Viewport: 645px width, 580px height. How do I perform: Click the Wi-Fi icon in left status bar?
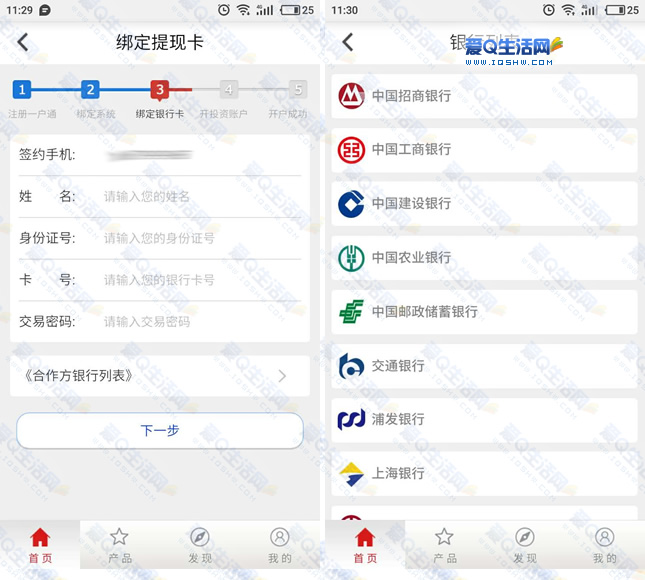tap(244, 10)
